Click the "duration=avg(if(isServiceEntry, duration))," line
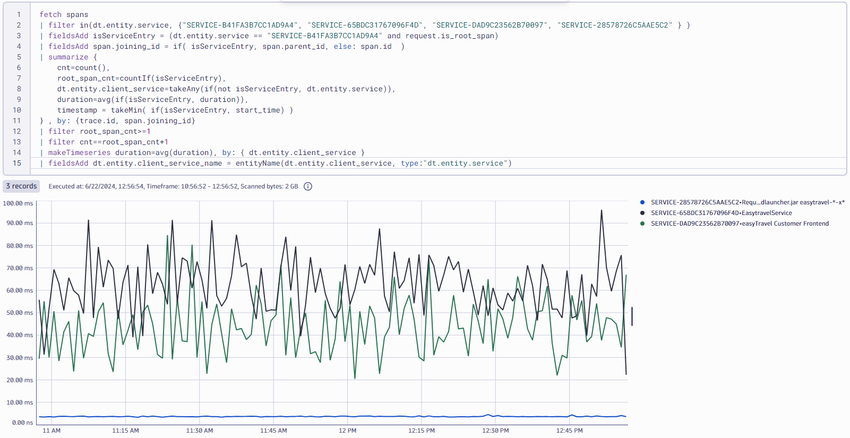This screenshot has height=438, width=850. coord(152,99)
